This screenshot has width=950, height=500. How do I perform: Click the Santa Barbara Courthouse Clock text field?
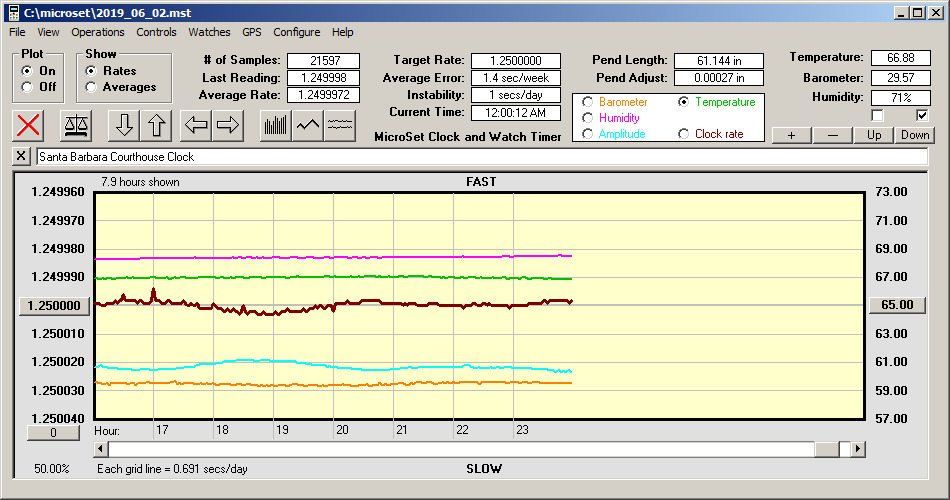480,157
